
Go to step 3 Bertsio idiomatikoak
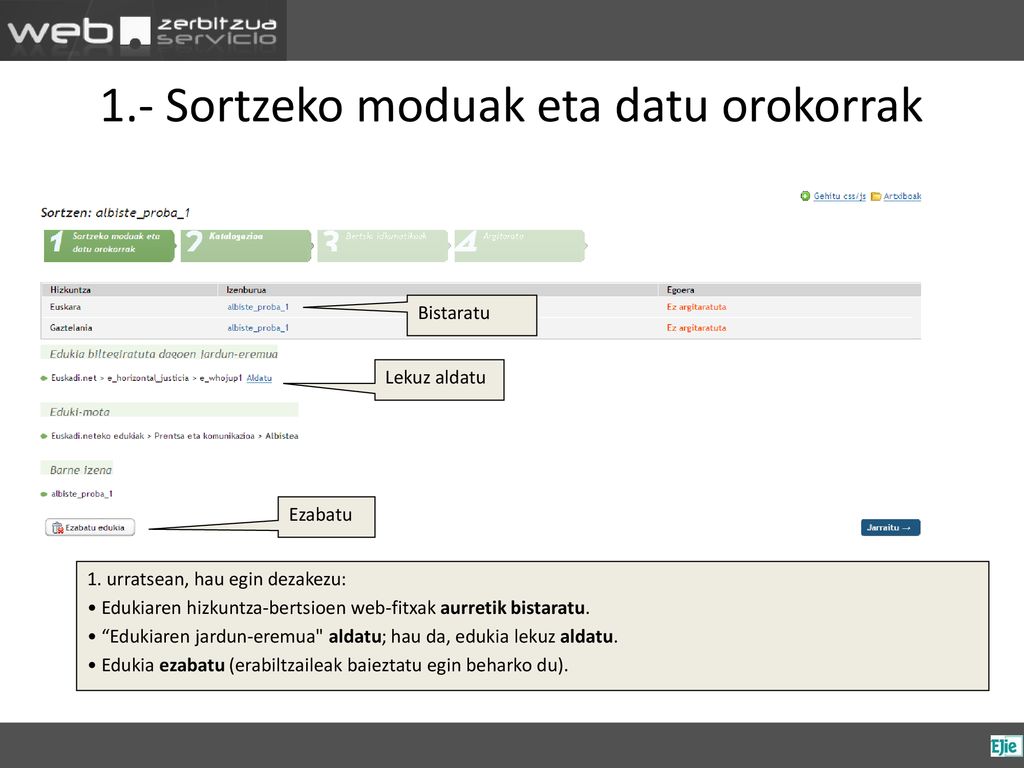(383, 246)
